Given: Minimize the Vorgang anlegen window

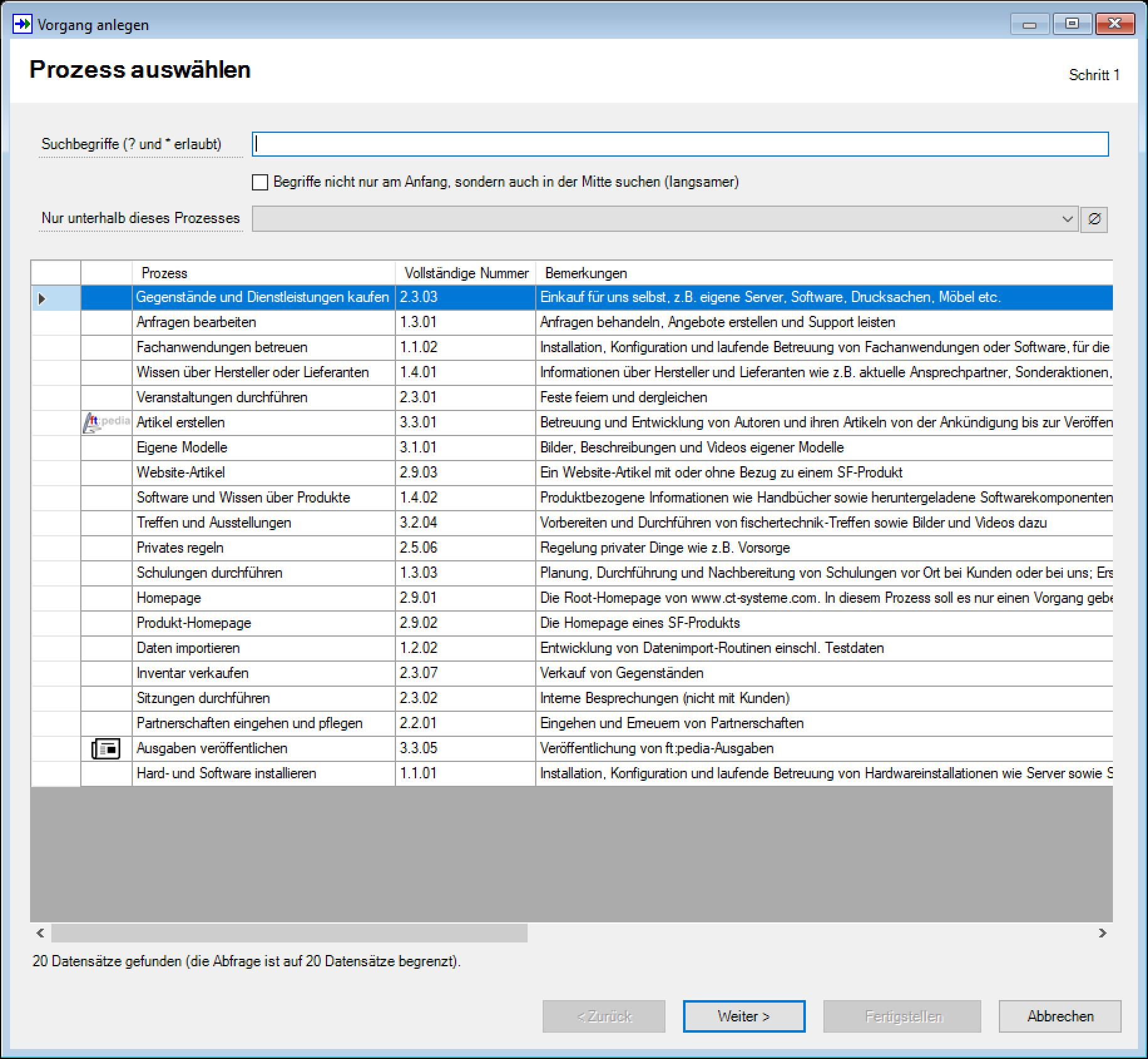Looking at the screenshot, I should click(1030, 24).
